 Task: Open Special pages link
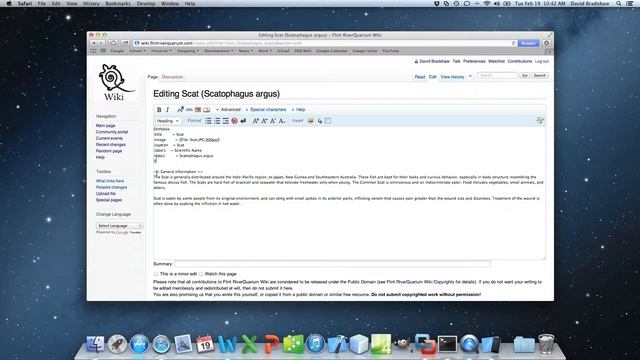[109, 200]
